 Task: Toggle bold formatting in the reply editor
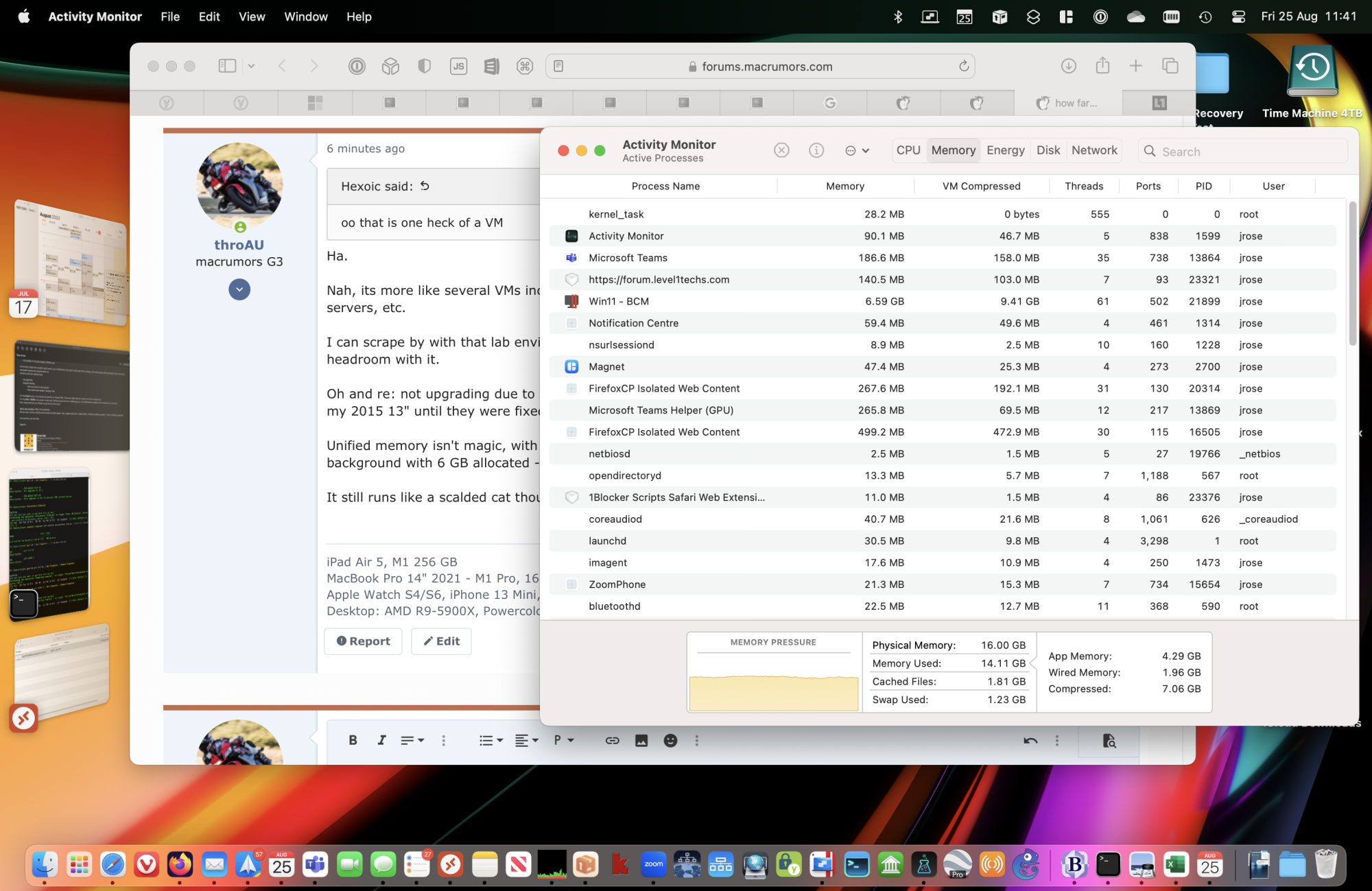tap(353, 740)
